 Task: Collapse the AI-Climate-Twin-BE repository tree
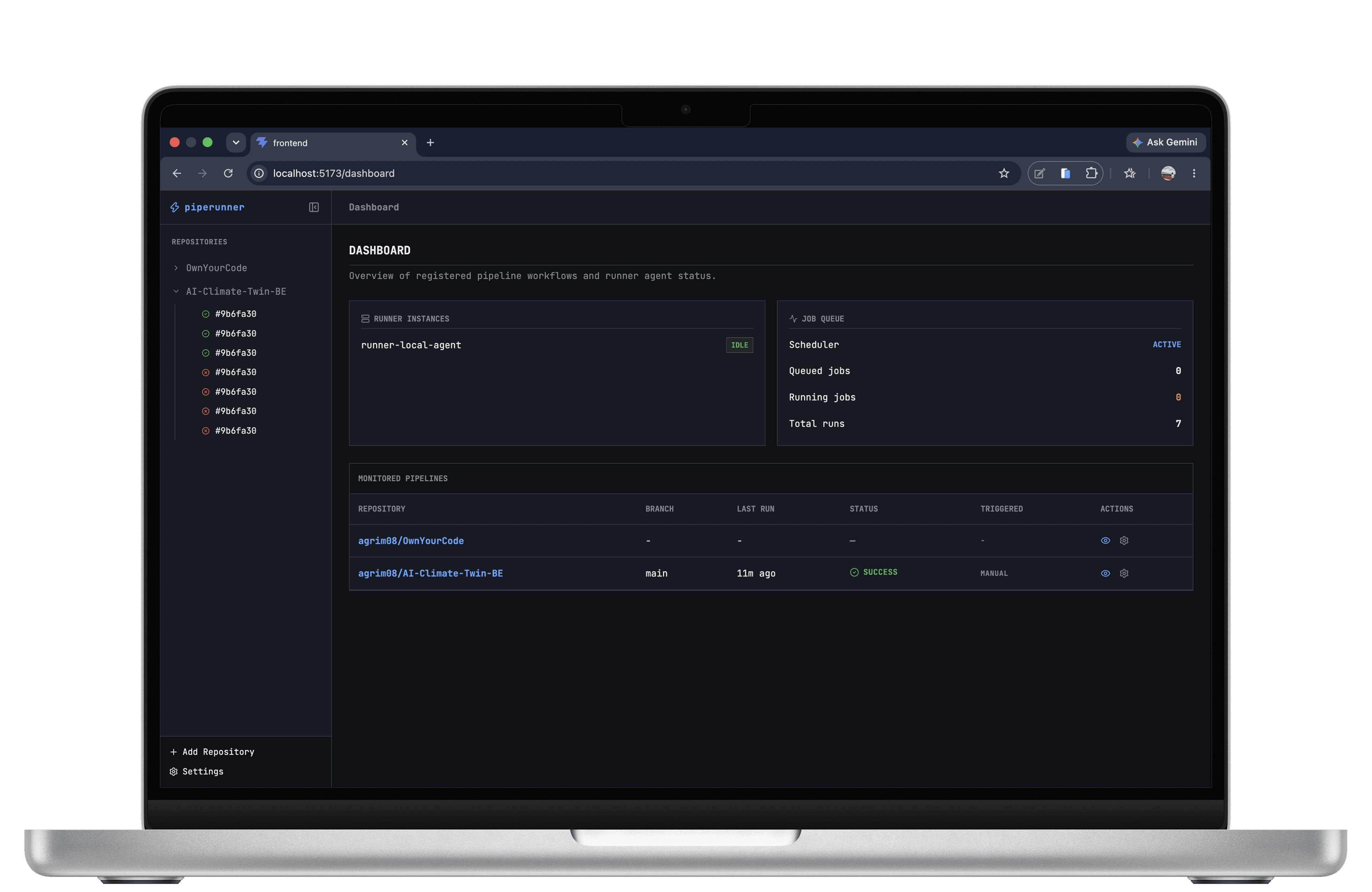point(176,291)
